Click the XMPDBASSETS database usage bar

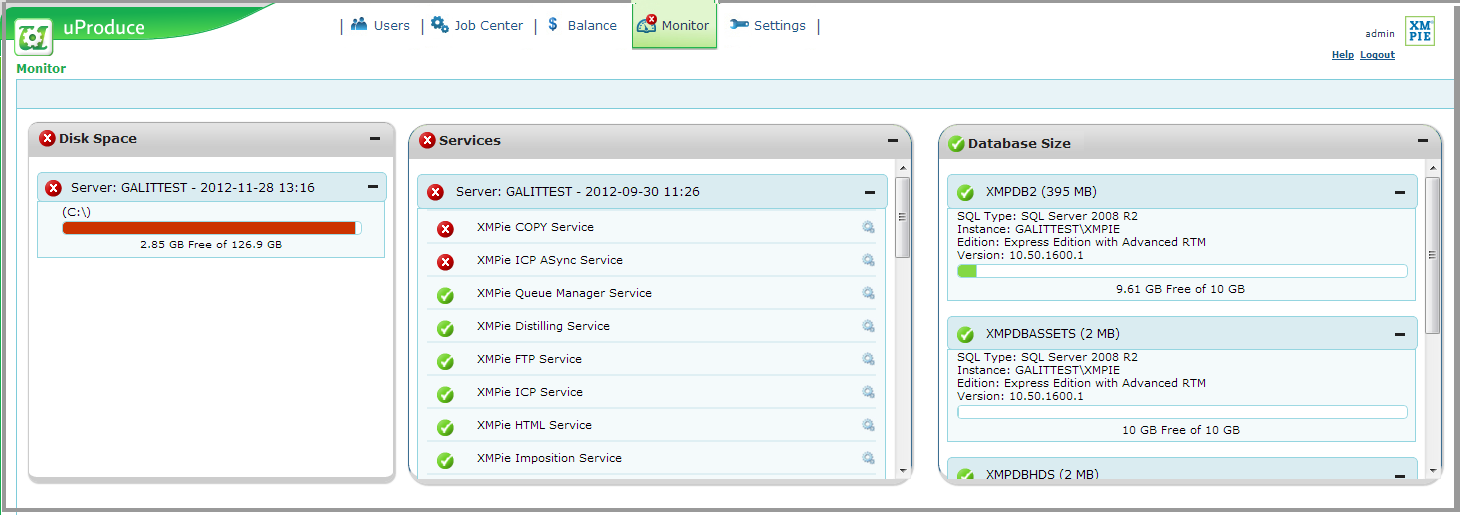tap(1182, 412)
